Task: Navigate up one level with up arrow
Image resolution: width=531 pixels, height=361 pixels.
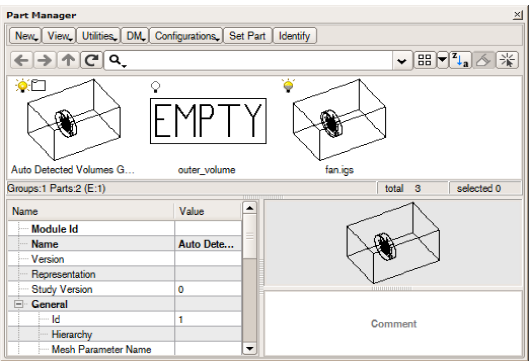Action: pyautogui.click(x=68, y=61)
